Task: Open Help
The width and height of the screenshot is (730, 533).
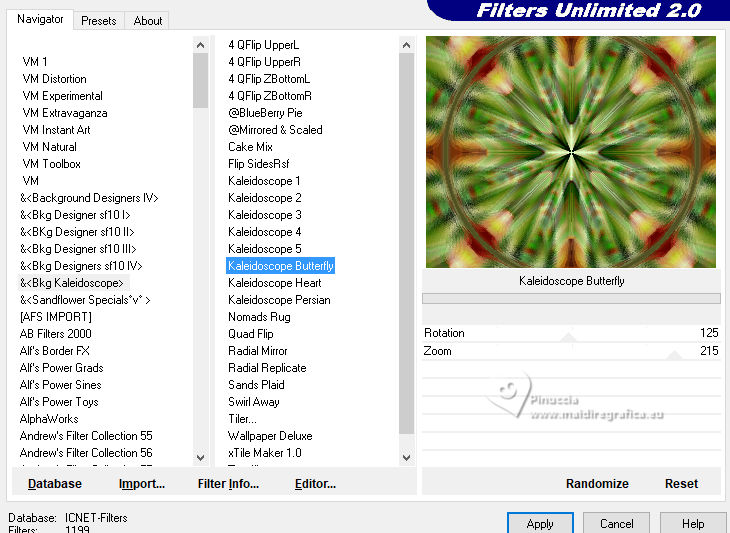Action: [693, 524]
